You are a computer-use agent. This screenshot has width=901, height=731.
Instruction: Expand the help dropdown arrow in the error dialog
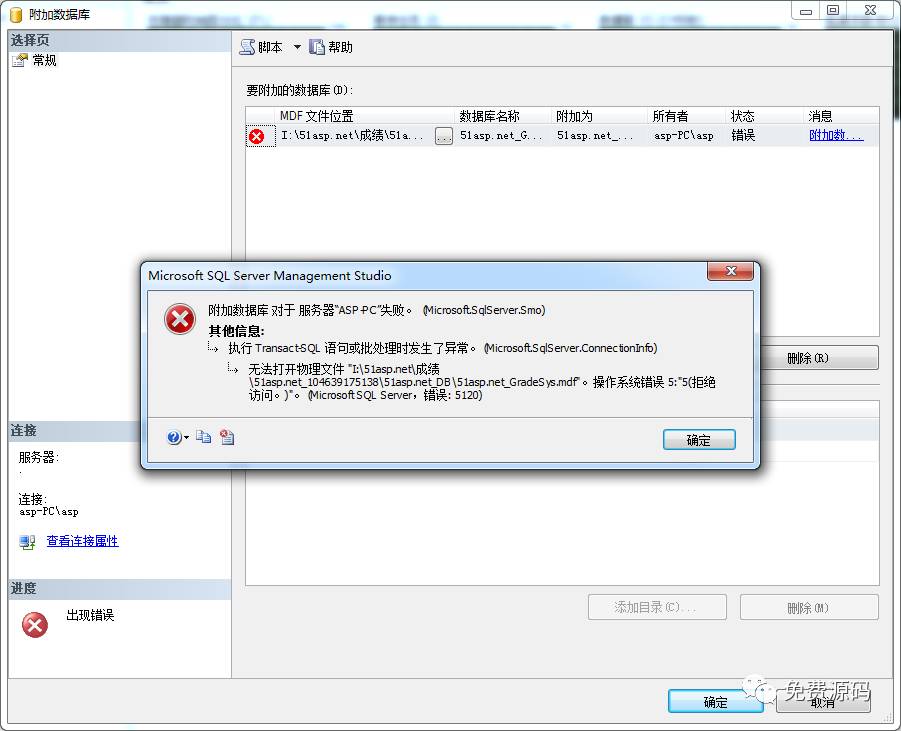(186, 438)
